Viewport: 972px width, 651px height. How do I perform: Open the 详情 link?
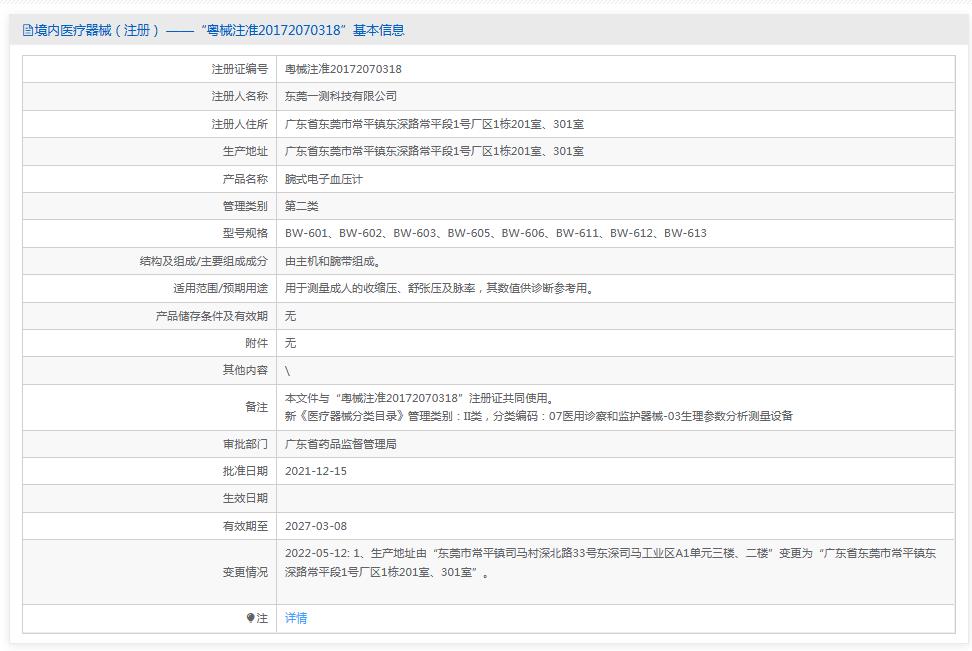tap(296, 619)
